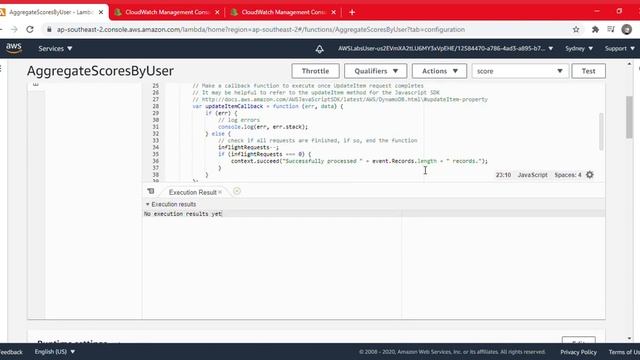Reload the page with the refresh icon
Viewport: 640px width, 360px height.
point(30,29)
